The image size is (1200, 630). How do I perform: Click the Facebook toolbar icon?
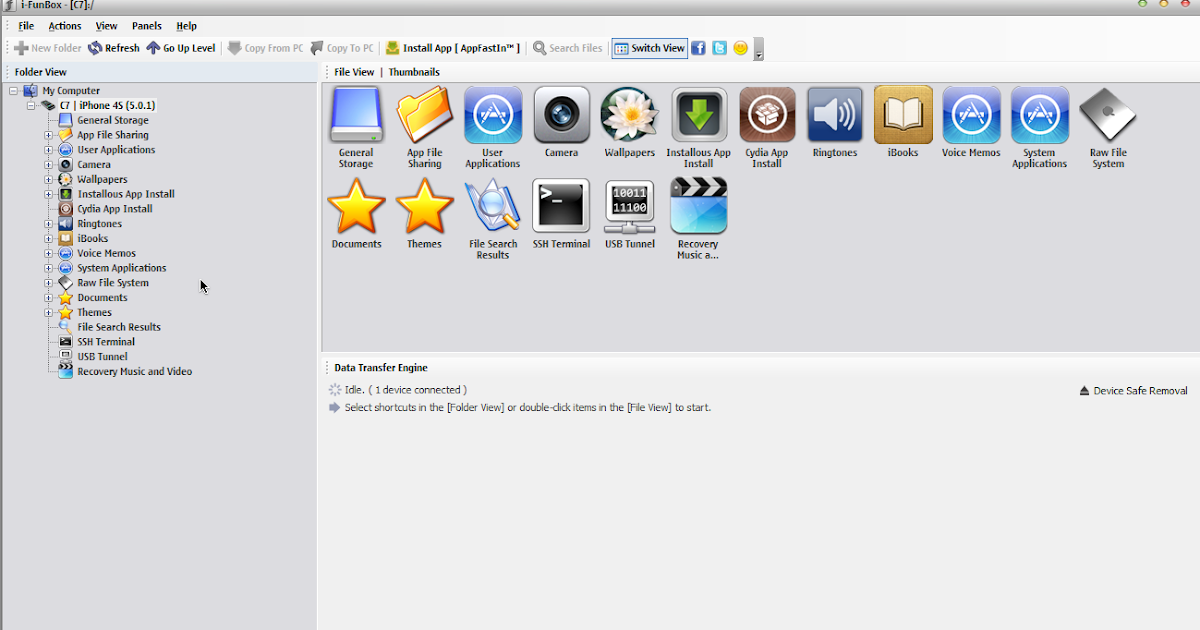click(x=699, y=48)
